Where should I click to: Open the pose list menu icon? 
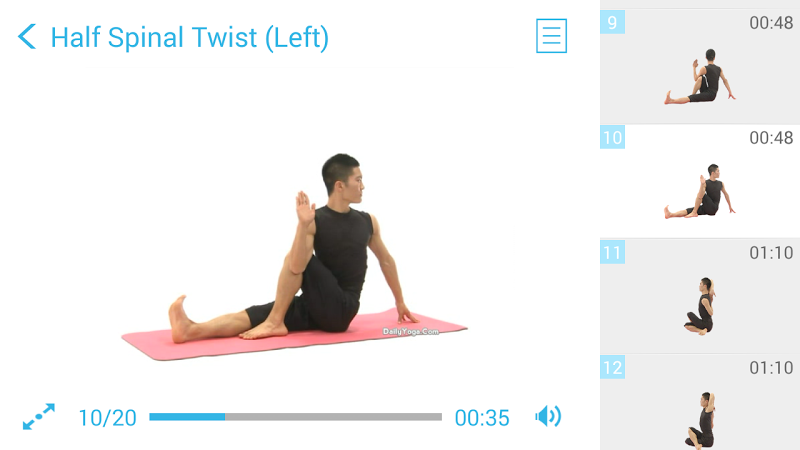click(551, 36)
